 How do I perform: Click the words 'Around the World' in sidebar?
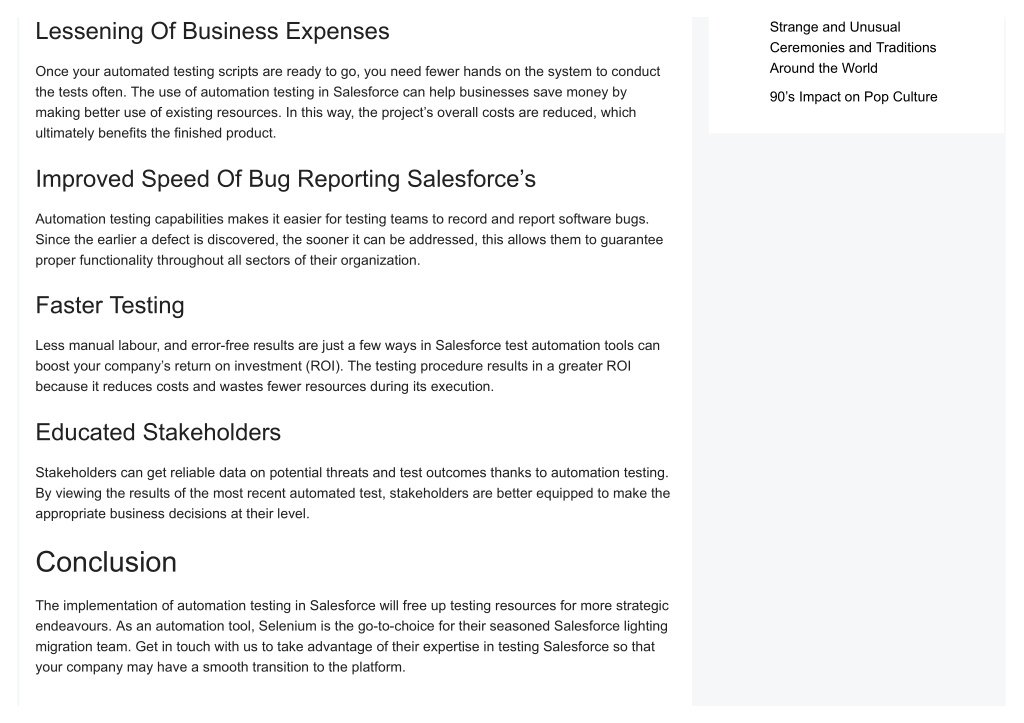coord(824,69)
